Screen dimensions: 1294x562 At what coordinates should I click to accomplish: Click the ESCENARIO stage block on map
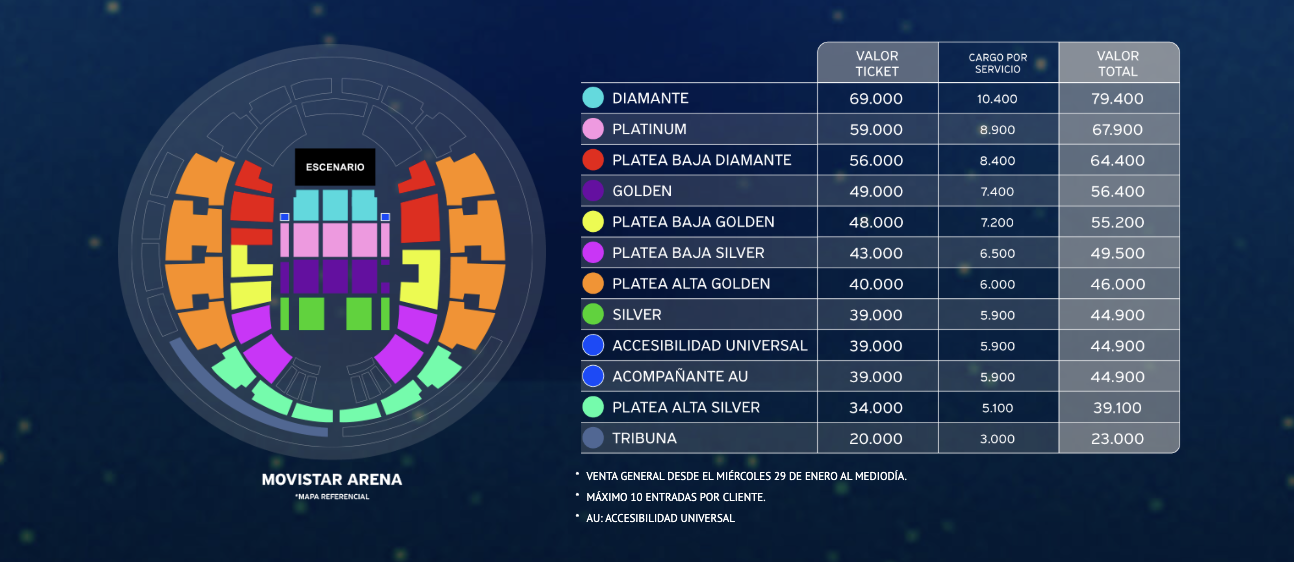[335, 167]
